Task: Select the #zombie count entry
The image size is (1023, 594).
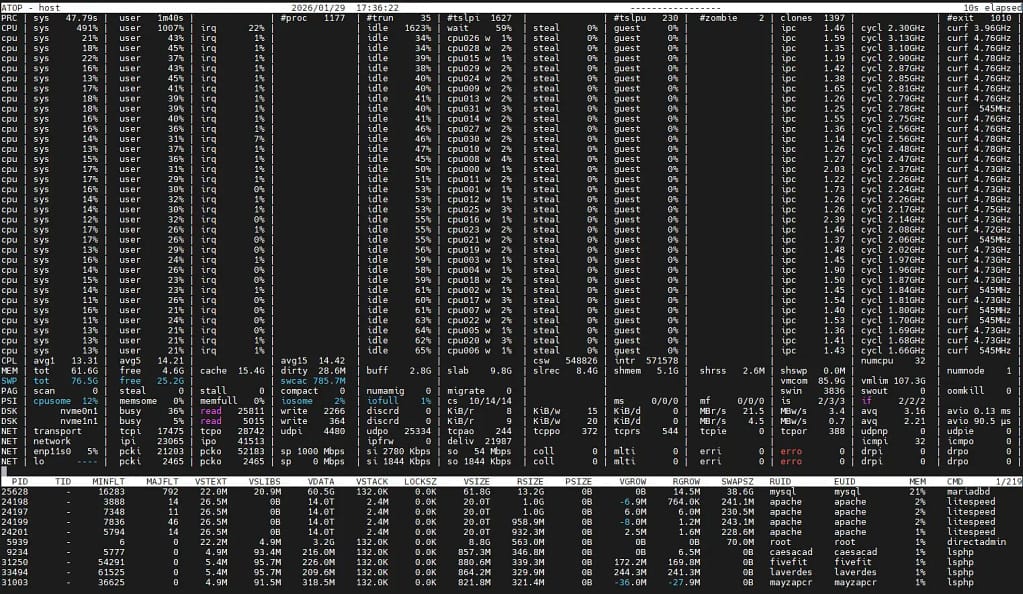Action: coord(731,18)
